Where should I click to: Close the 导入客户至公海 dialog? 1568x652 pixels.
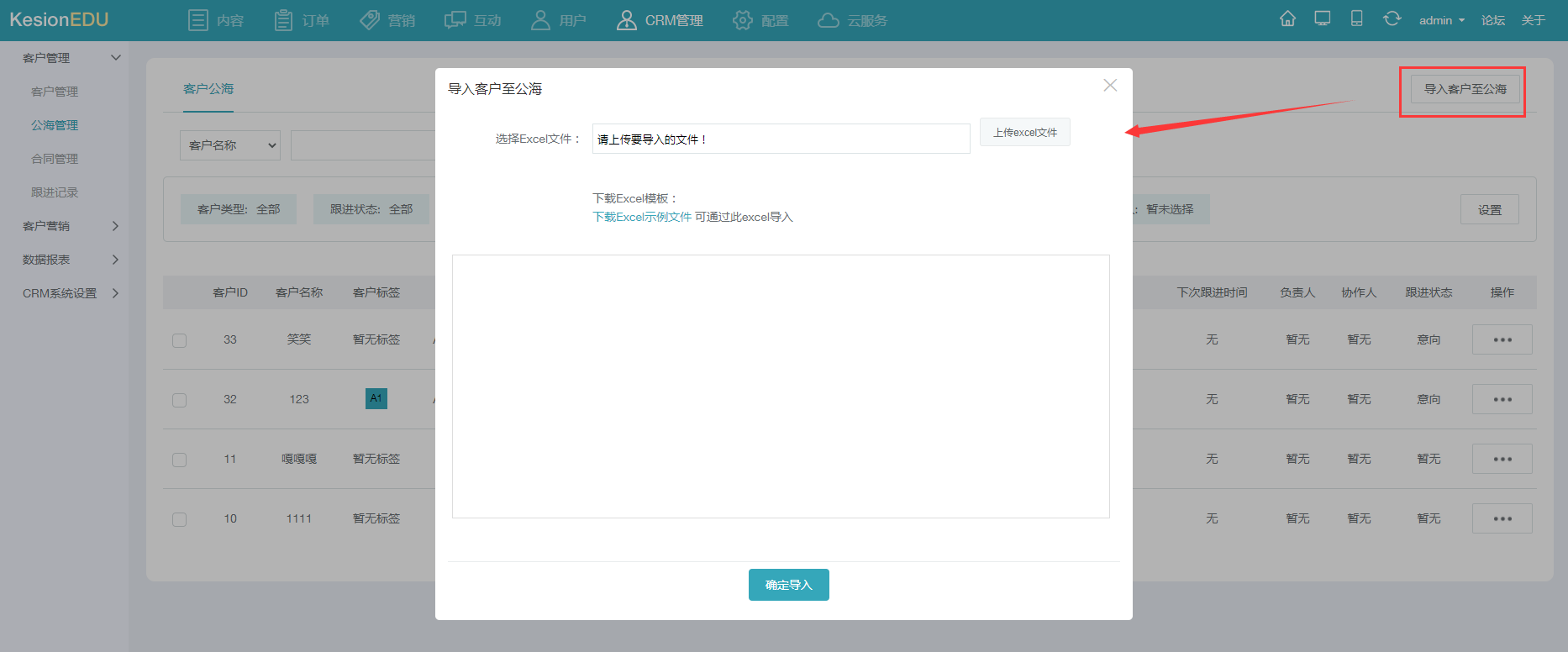[1110, 85]
